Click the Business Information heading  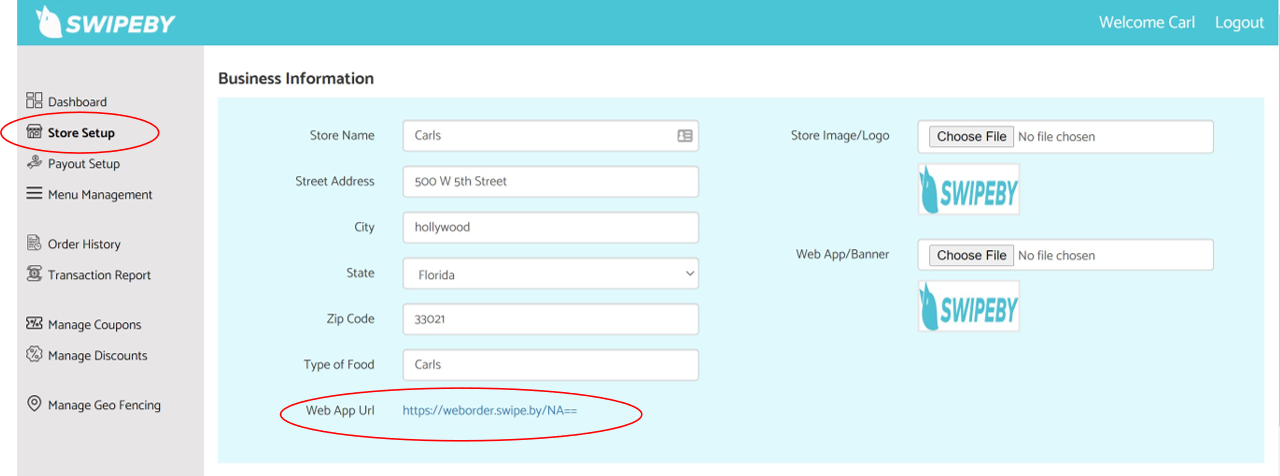(296, 78)
